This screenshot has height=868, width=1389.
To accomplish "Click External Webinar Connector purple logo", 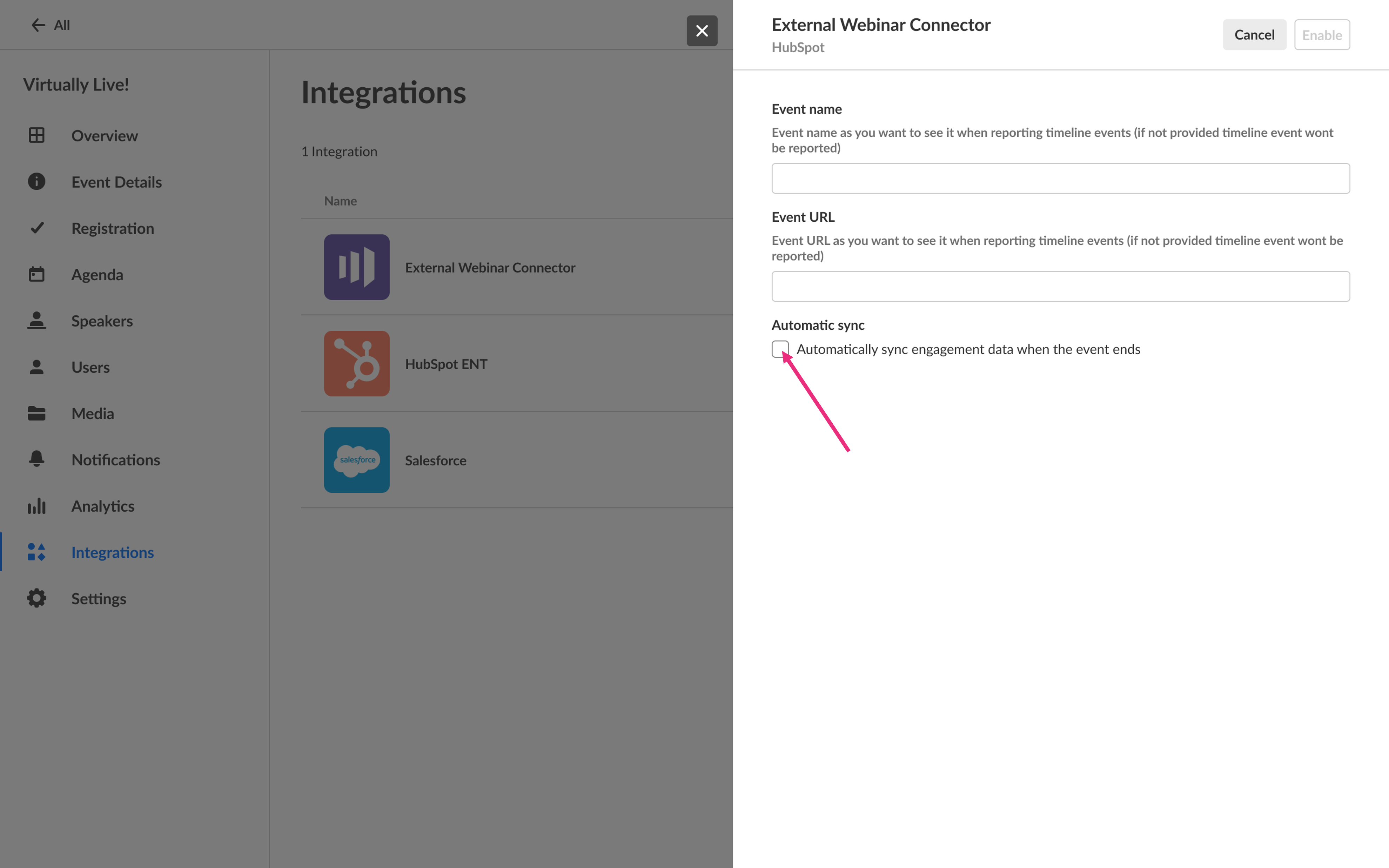I will 356,267.
